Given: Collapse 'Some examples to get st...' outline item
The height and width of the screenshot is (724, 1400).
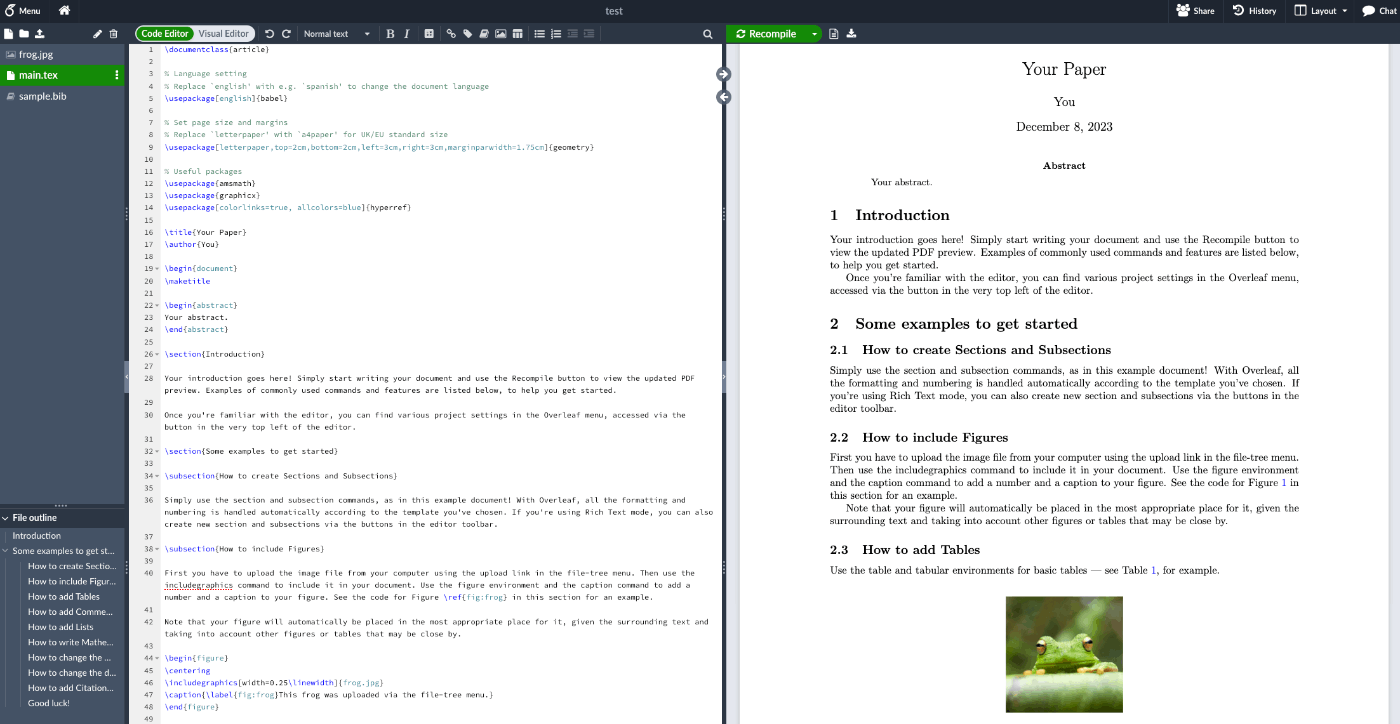Looking at the screenshot, I should click(5, 551).
